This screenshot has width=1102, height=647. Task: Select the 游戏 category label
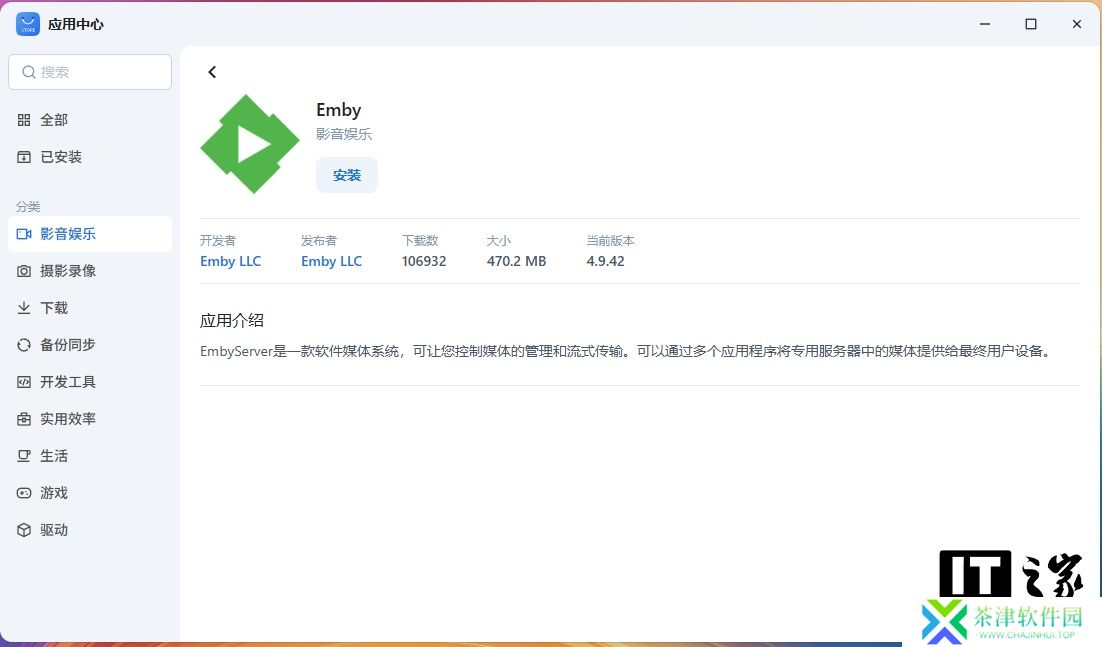[x=54, y=493]
